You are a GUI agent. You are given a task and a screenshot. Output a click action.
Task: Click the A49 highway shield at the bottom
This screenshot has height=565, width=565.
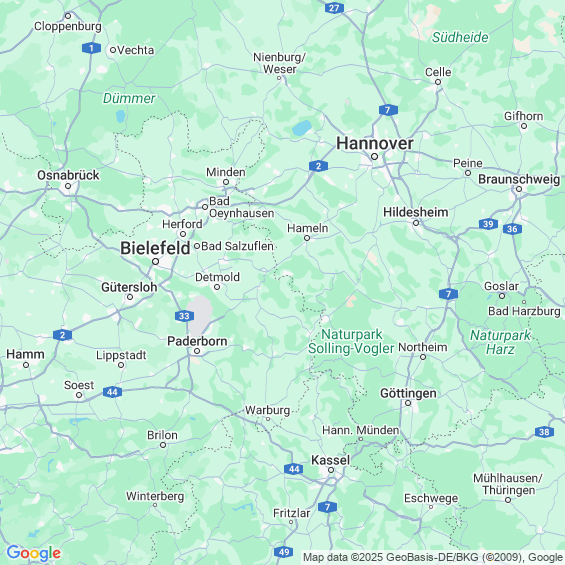pos(284,552)
